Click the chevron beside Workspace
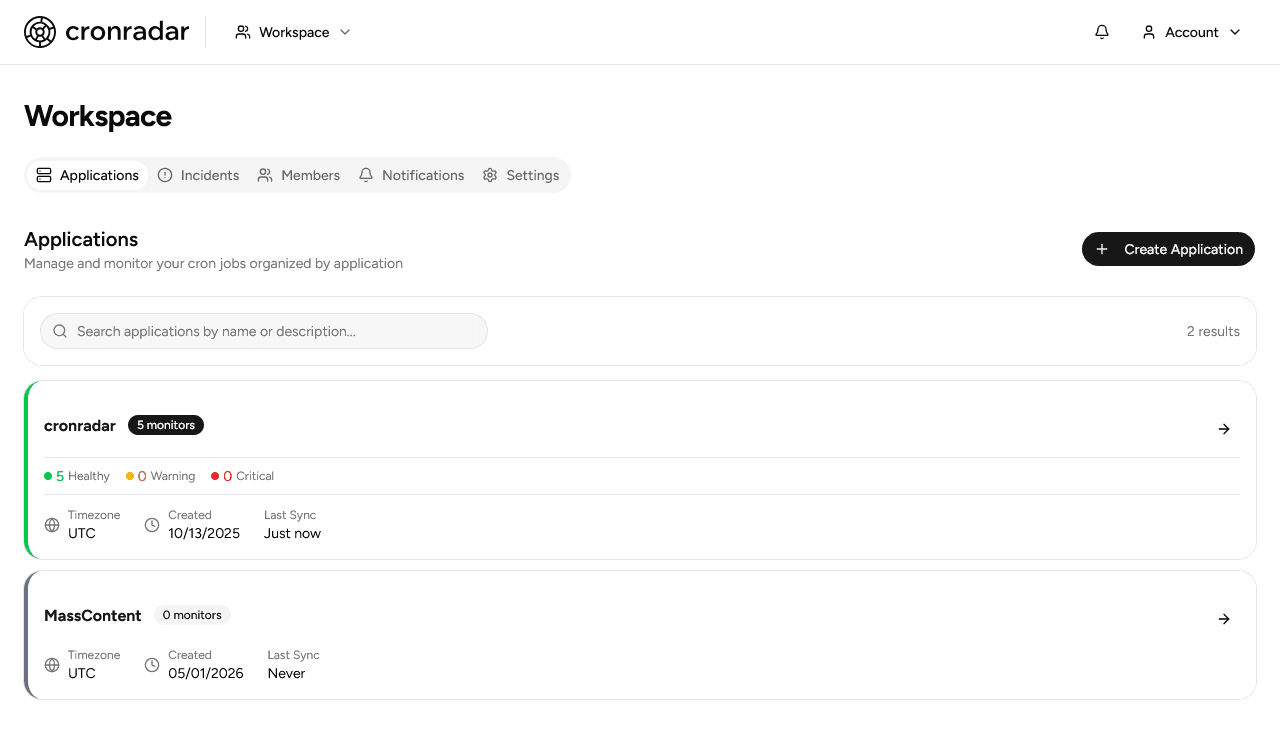The width and height of the screenshot is (1280, 731). (345, 32)
